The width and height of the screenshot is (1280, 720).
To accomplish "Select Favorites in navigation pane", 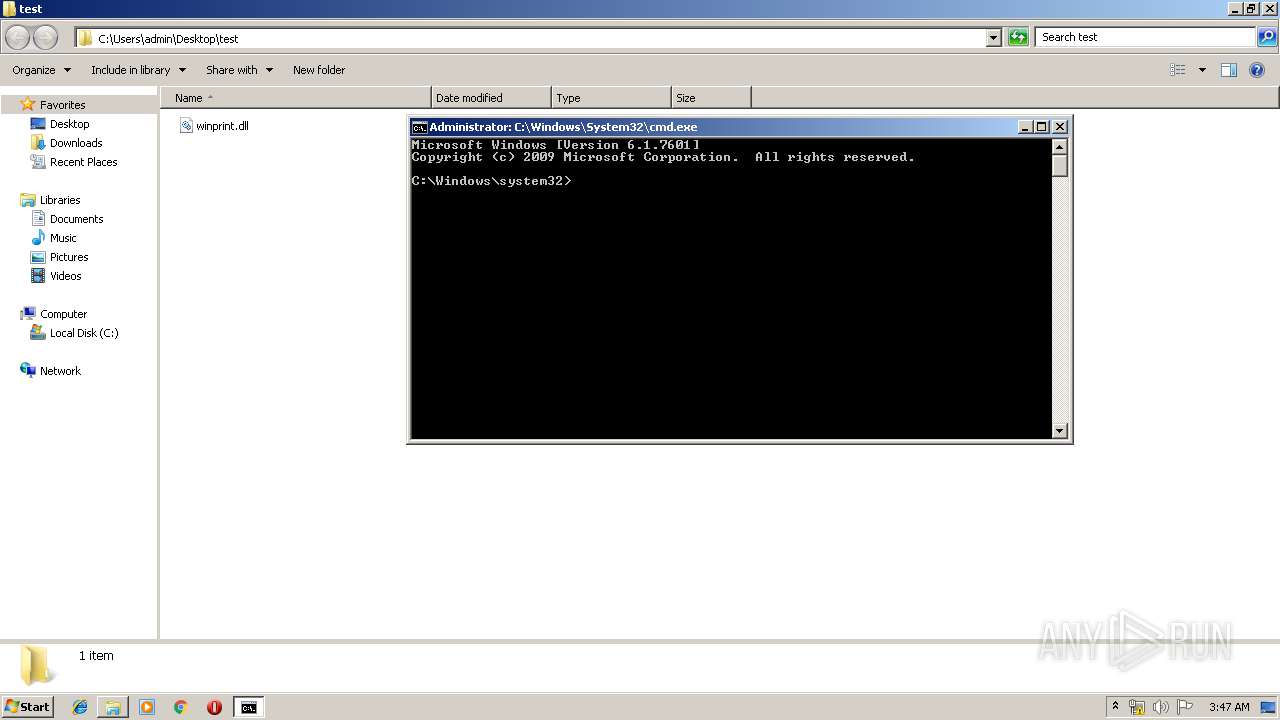I will point(62,105).
